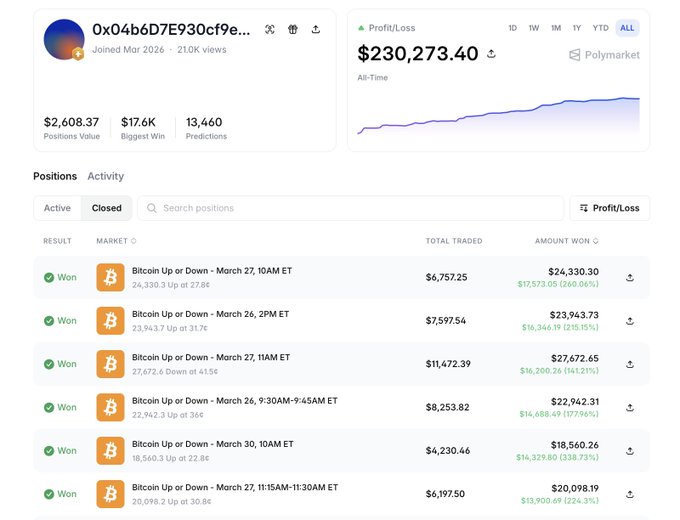
Task: Click the Won checkmark of March 26, 2PM row
Action: (x=49, y=321)
